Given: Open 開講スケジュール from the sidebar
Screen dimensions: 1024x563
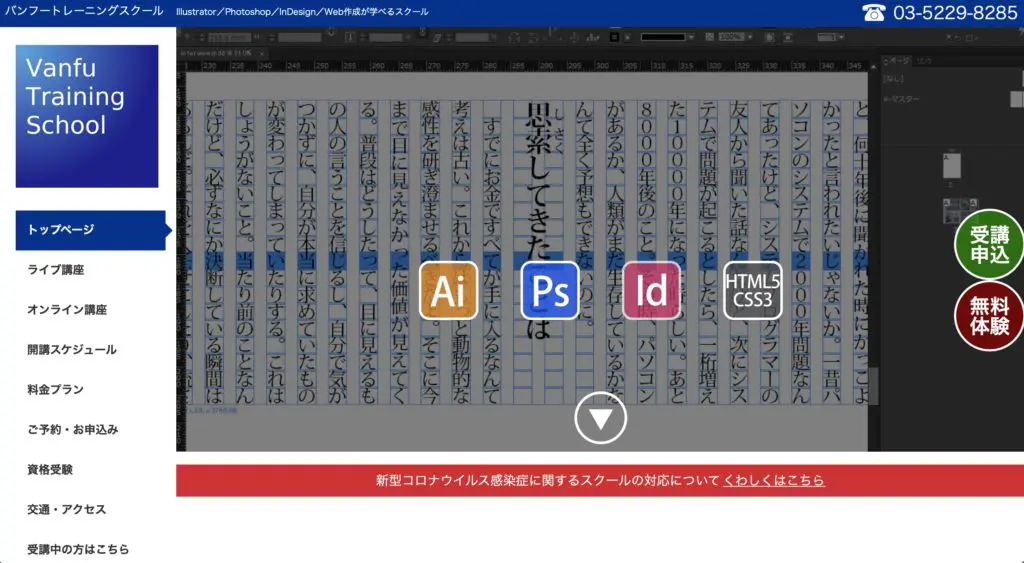Looking at the screenshot, I should (x=72, y=350).
